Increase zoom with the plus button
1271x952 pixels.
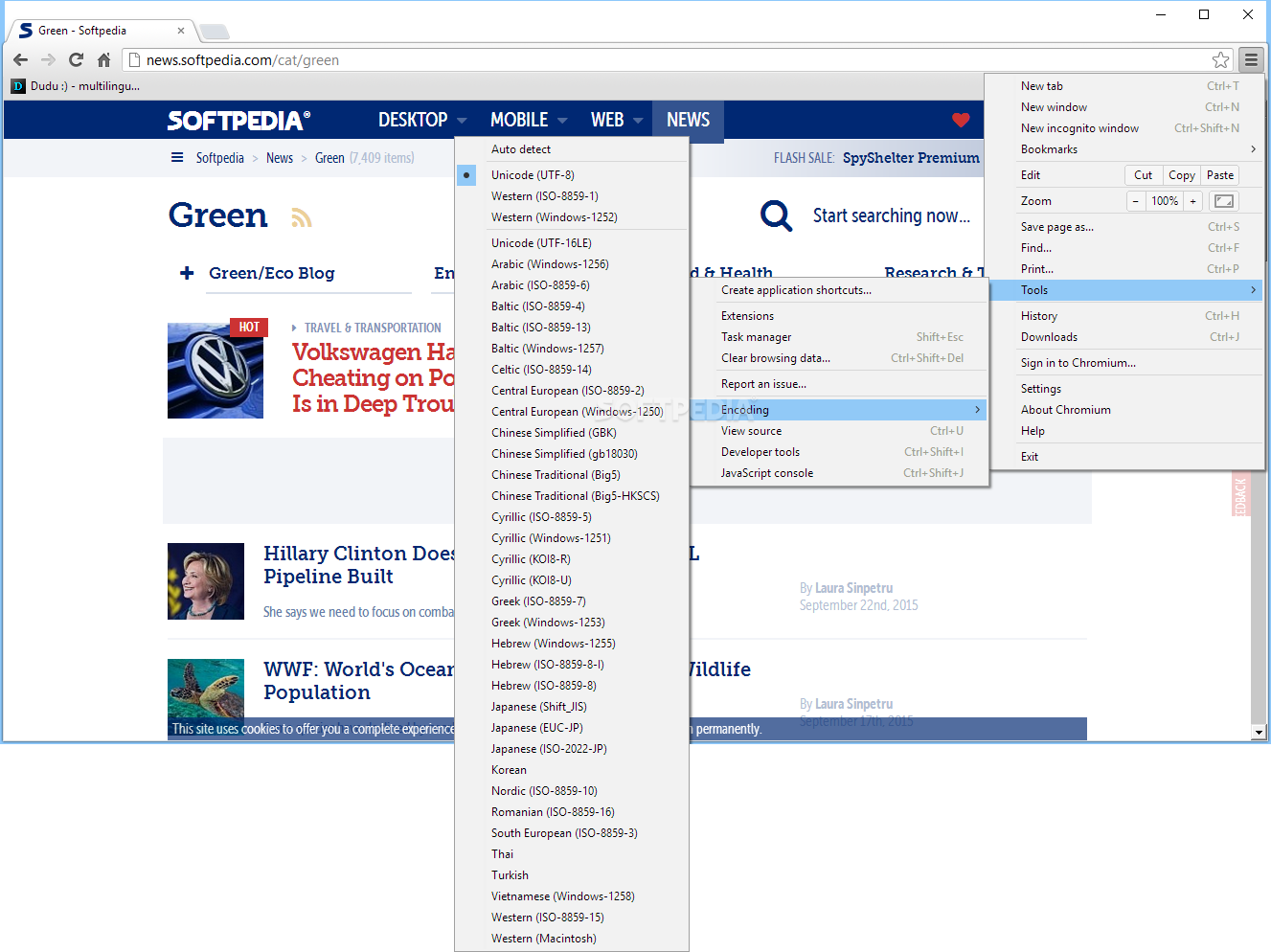pos(1192,201)
